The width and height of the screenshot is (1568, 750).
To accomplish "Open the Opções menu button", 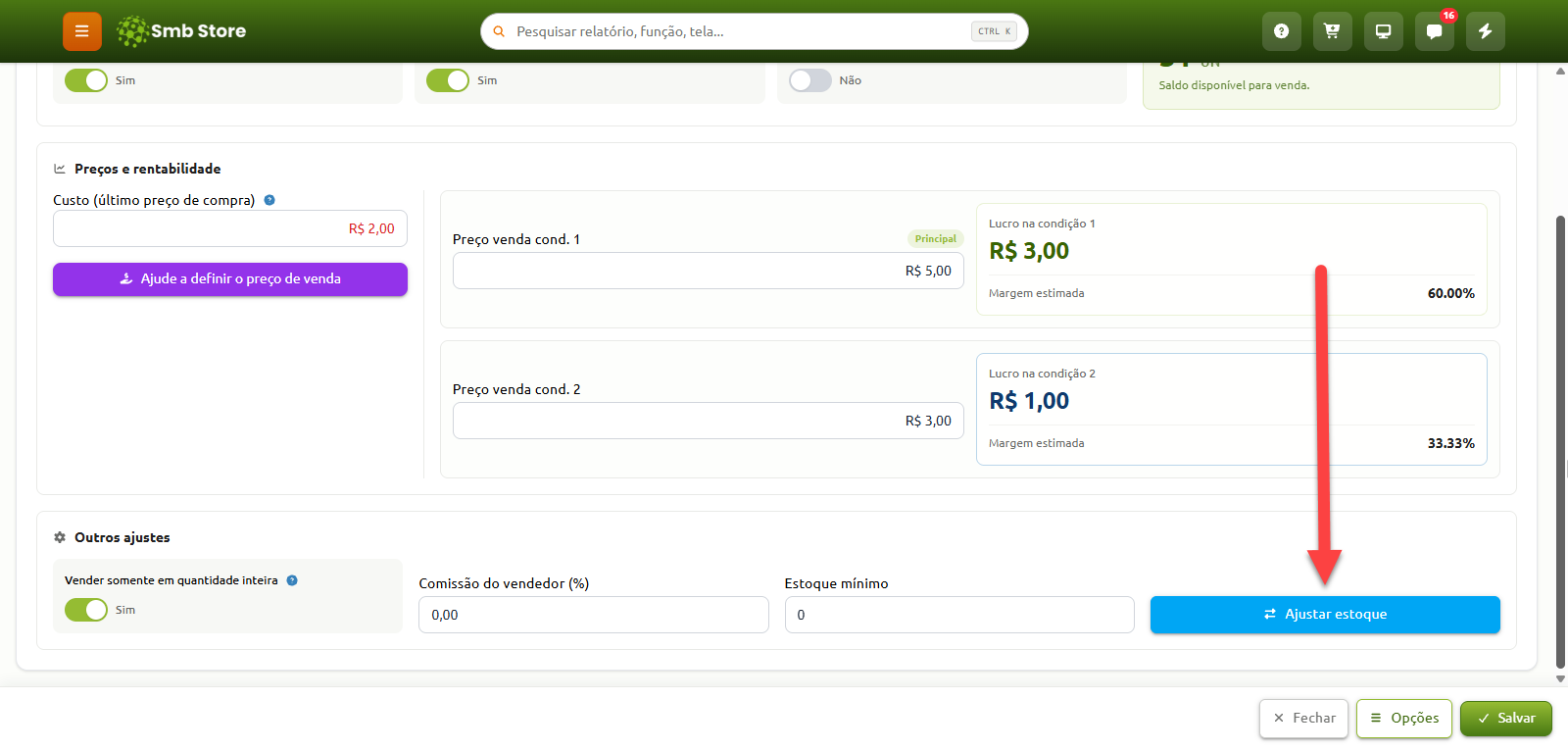I will tap(1404, 719).
